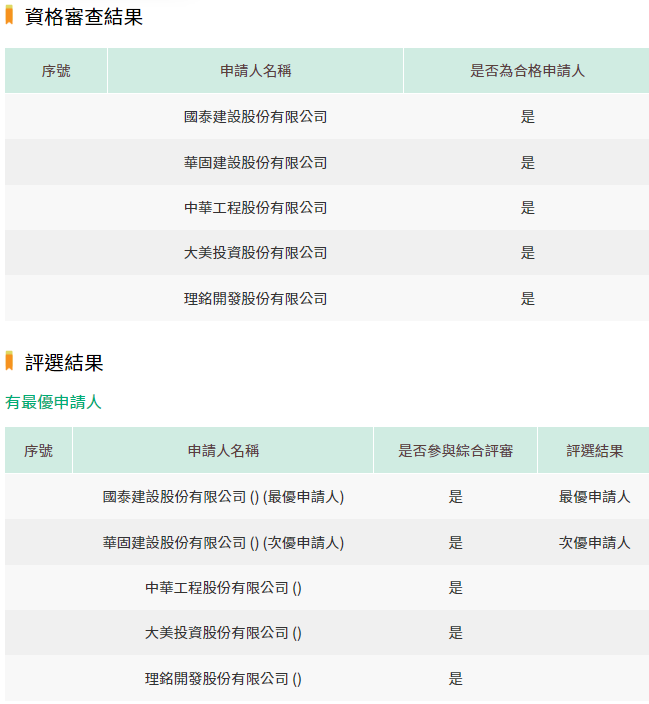Select 理銘開發股份有限公司 in the qualification table

(x=256, y=299)
